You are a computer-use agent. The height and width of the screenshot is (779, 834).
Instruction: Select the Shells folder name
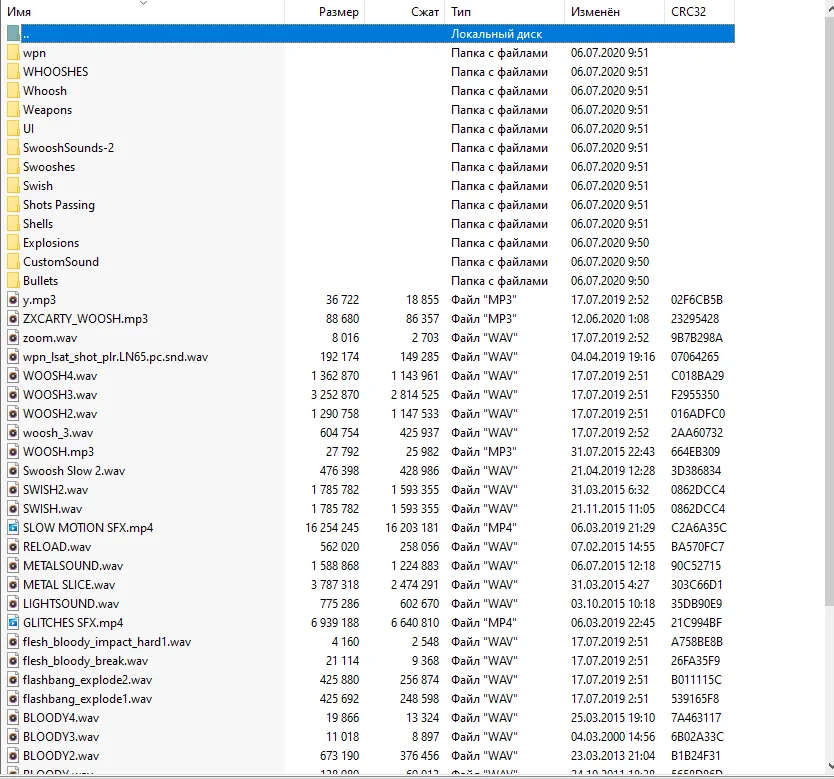pos(38,224)
